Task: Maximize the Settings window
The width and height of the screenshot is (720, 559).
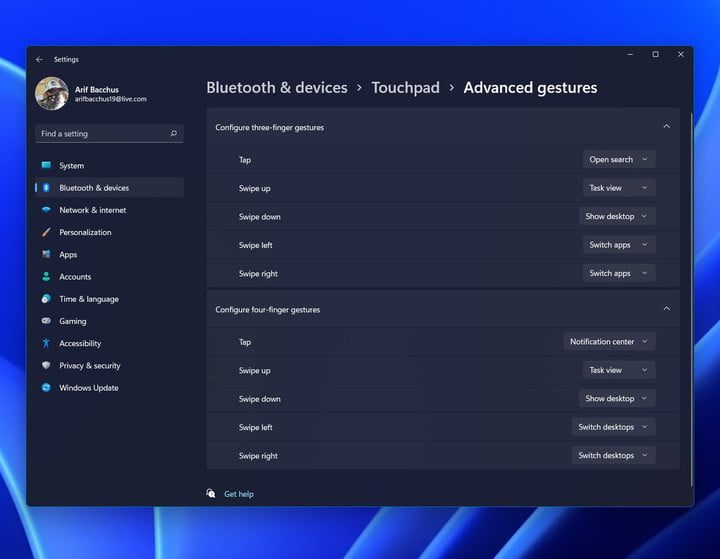Action: click(x=655, y=54)
